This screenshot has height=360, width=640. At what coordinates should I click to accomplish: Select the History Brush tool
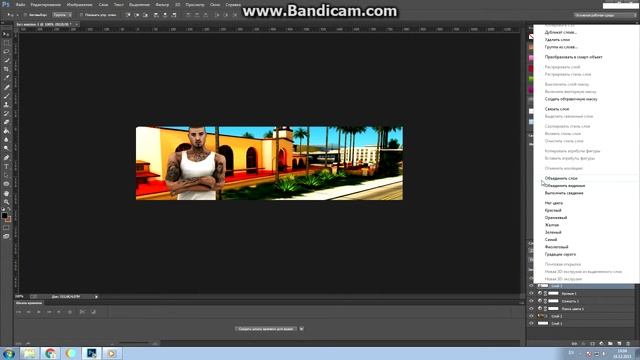tap(6, 113)
